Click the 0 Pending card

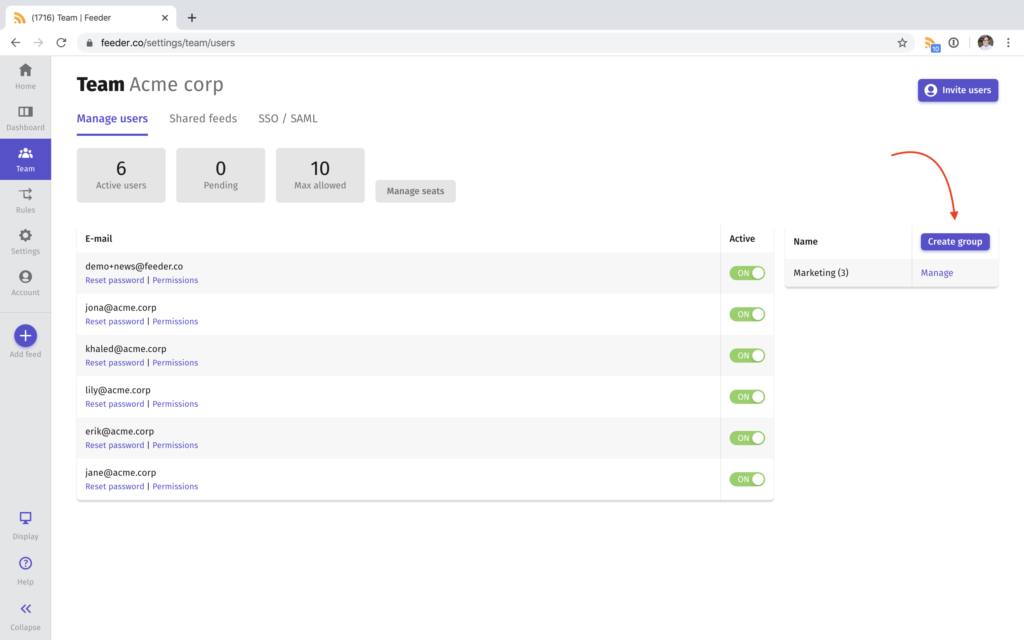[x=221, y=175]
